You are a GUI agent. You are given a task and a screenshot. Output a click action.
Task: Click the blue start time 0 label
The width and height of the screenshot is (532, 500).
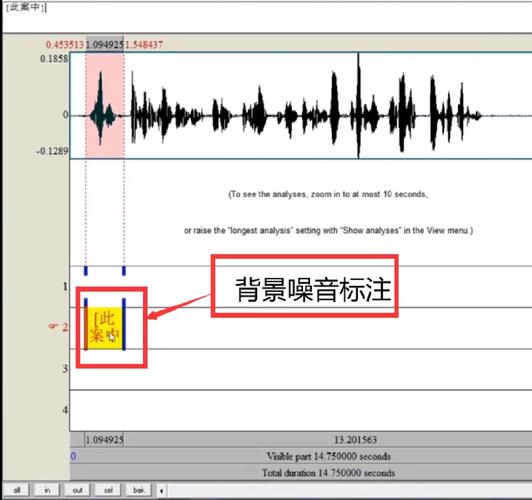click(x=73, y=456)
